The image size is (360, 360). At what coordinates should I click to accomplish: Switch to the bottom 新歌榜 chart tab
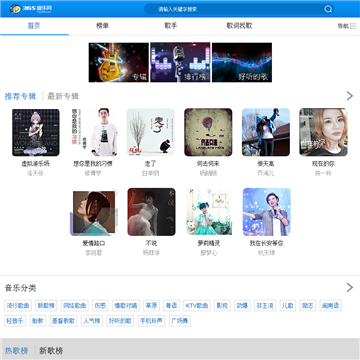point(51,351)
